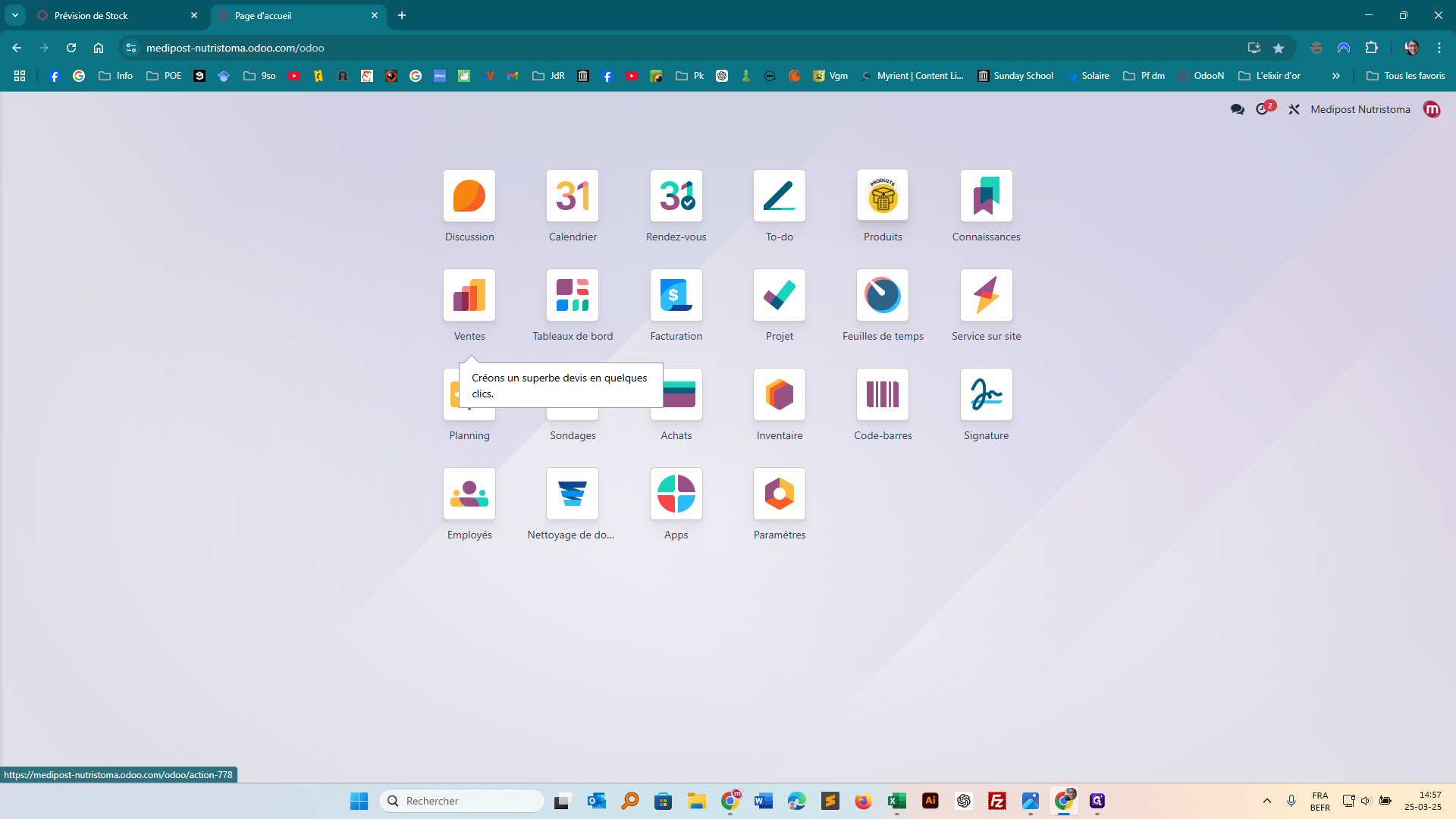The height and width of the screenshot is (819, 1456).
Task: Launch the Signature app
Action: tap(987, 394)
